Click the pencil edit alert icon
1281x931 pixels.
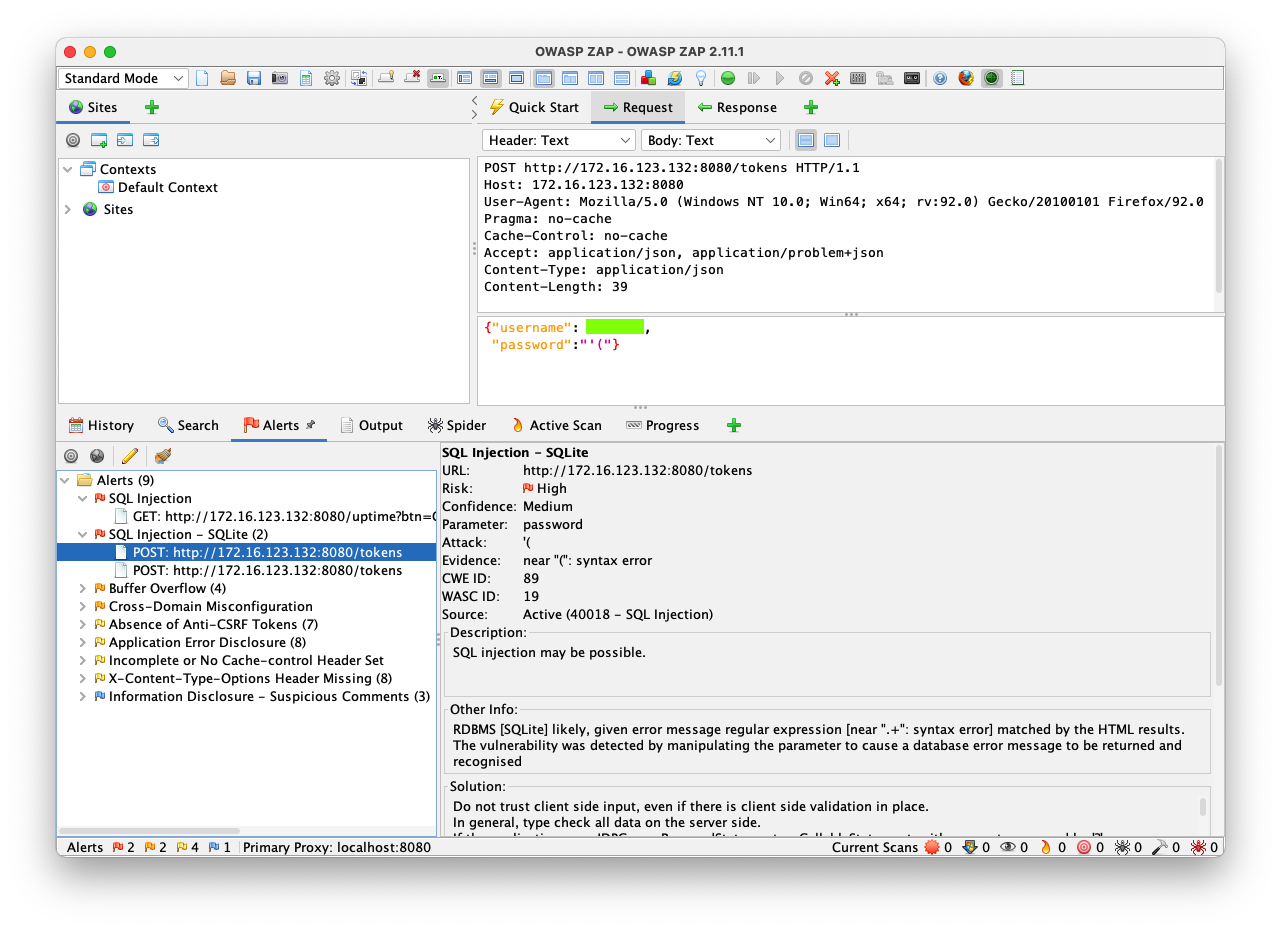(x=129, y=456)
